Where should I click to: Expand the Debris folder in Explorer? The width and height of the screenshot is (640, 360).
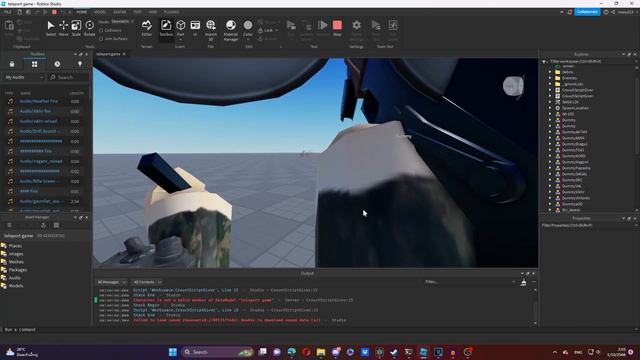[x=550, y=72]
